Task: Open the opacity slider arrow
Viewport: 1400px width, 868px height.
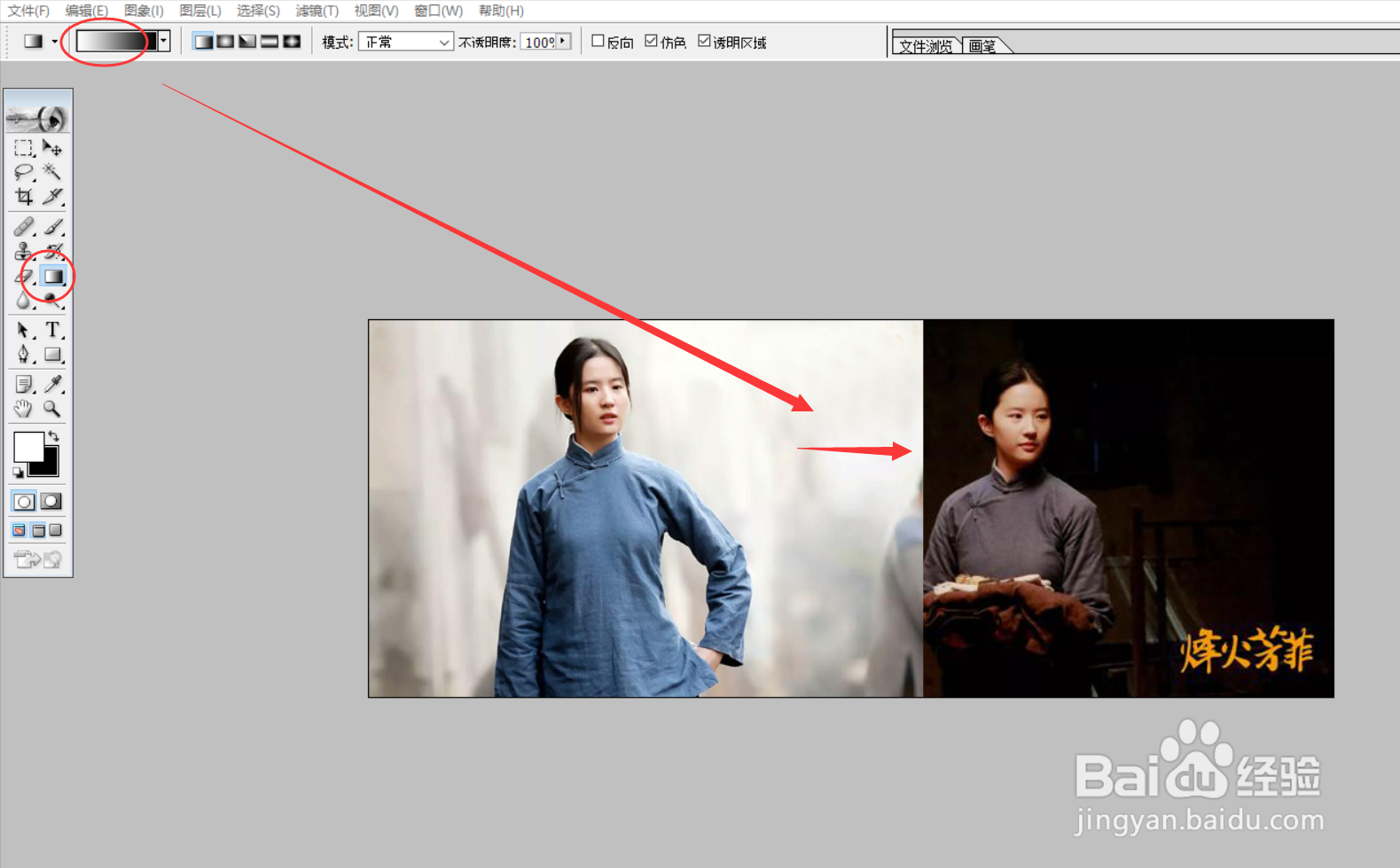Action: (x=563, y=41)
